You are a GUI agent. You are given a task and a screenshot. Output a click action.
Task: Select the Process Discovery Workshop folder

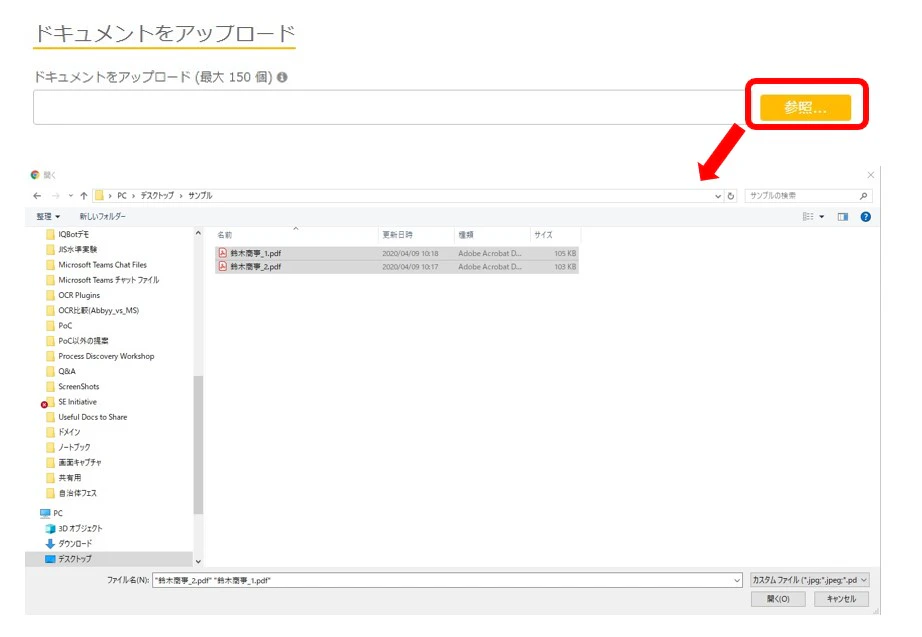(x=106, y=356)
